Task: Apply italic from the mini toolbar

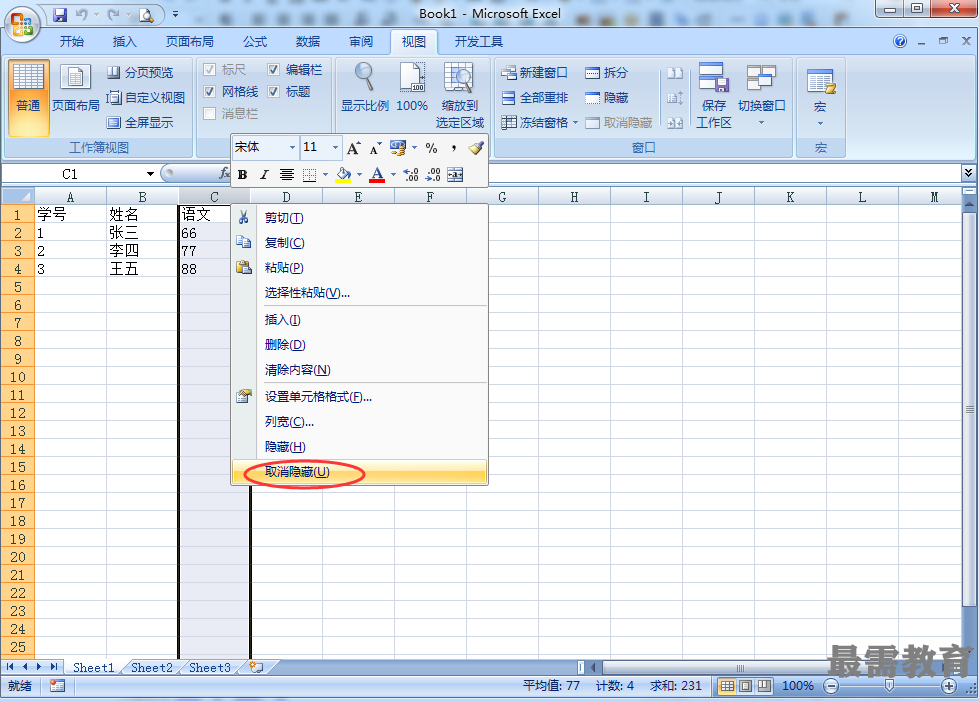Action: point(264,175)
